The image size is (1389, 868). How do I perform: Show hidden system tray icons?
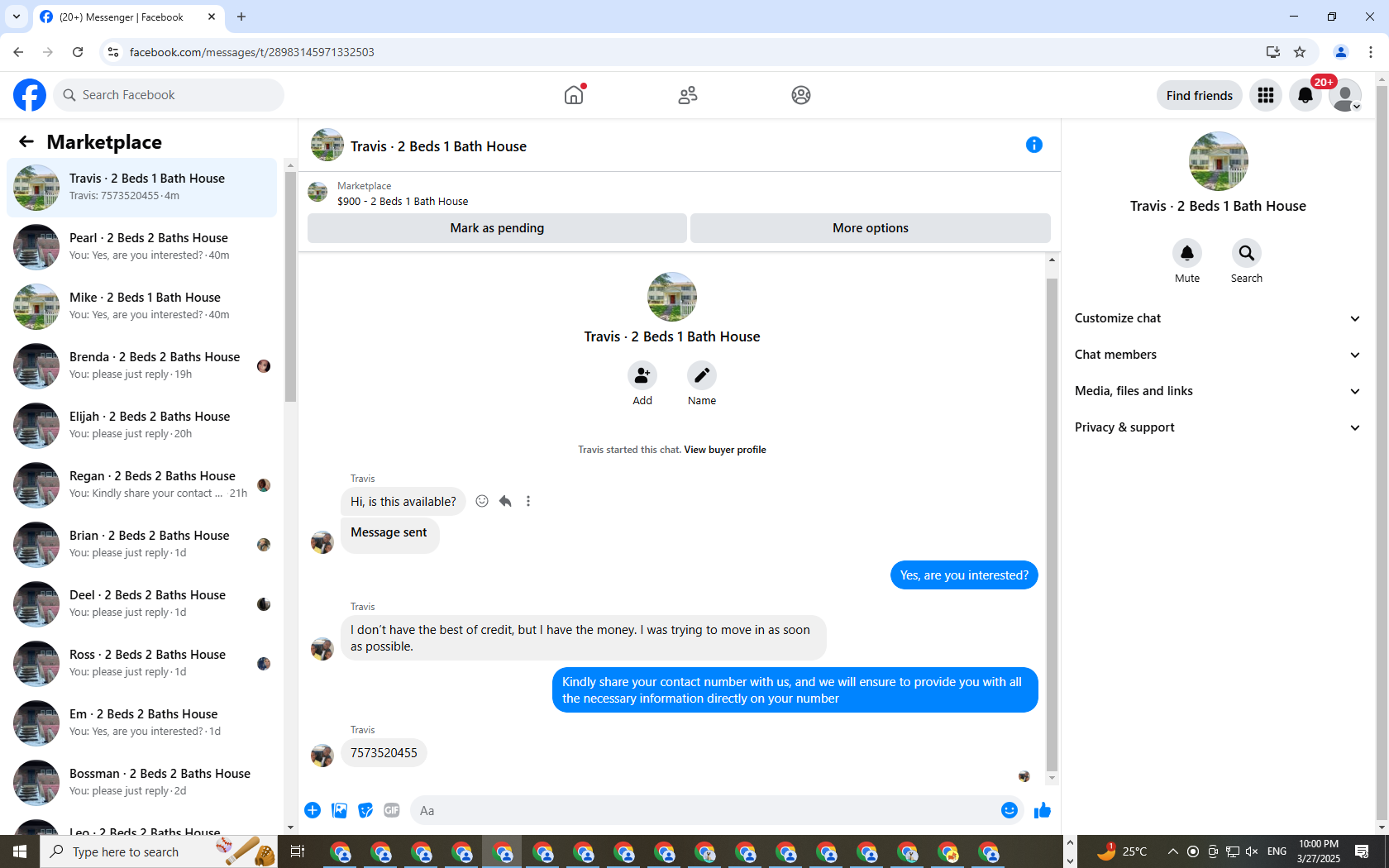pyautogui.click(x=1172, y=851)
